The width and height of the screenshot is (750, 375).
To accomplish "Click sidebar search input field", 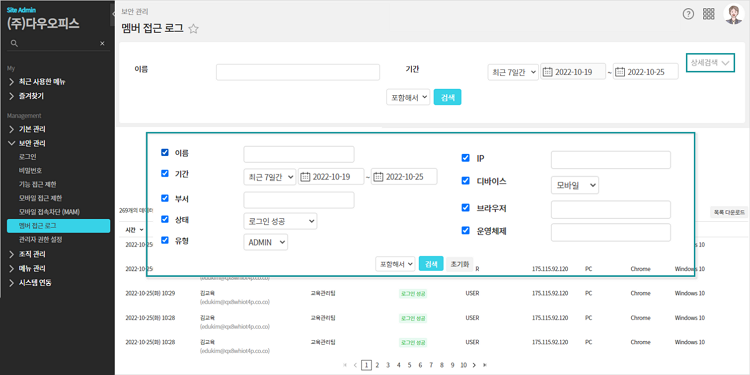I will [59, 44].
